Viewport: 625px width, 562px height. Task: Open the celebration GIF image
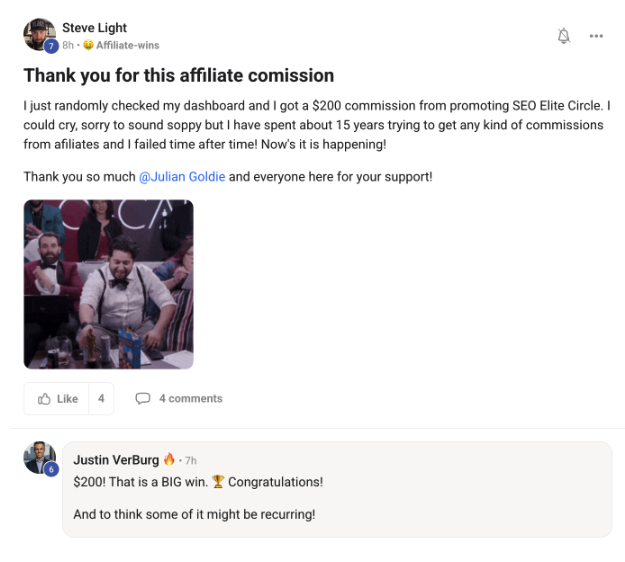tap(108, 284)
